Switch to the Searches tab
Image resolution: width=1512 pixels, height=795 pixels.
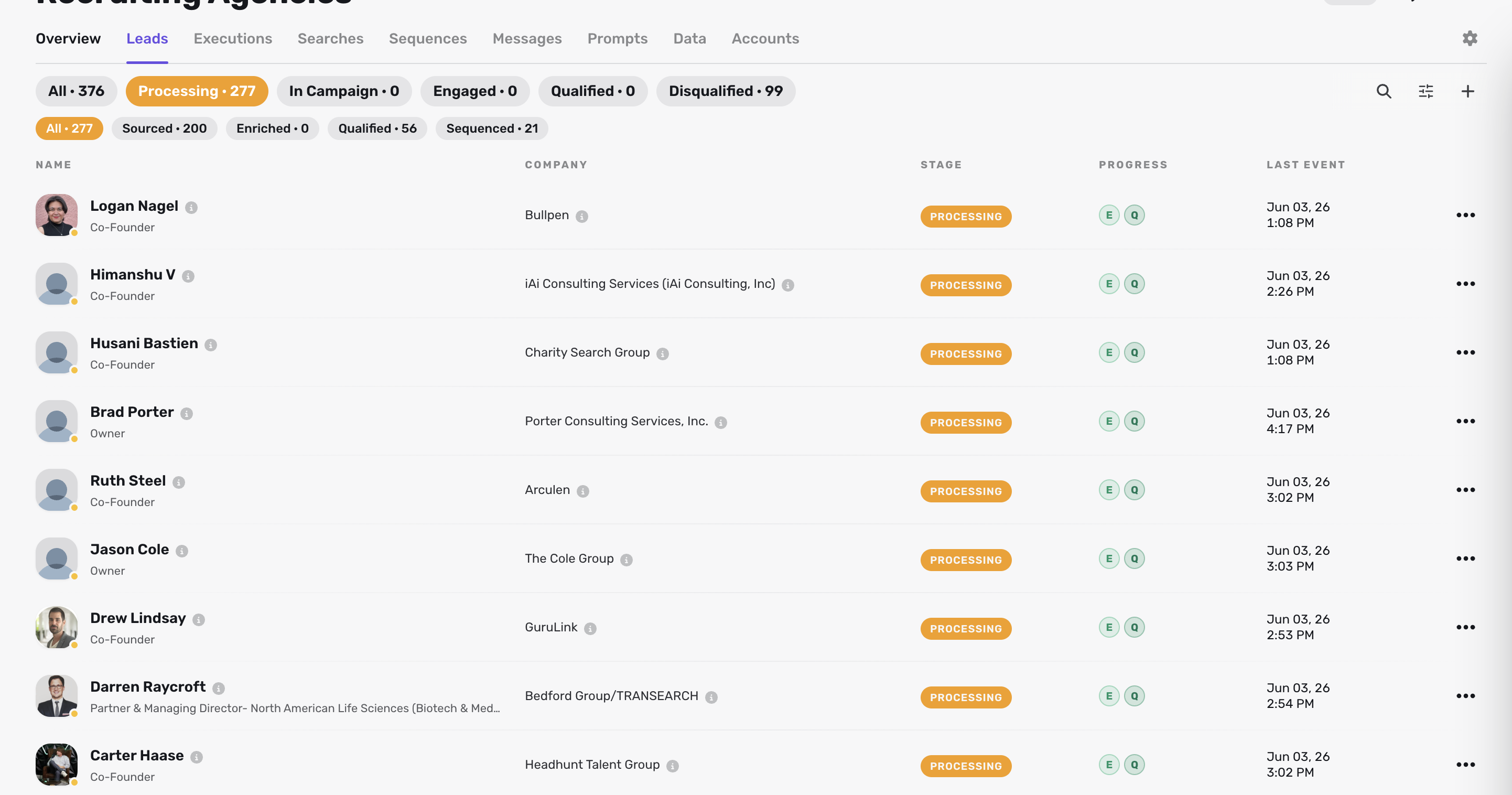330,39
